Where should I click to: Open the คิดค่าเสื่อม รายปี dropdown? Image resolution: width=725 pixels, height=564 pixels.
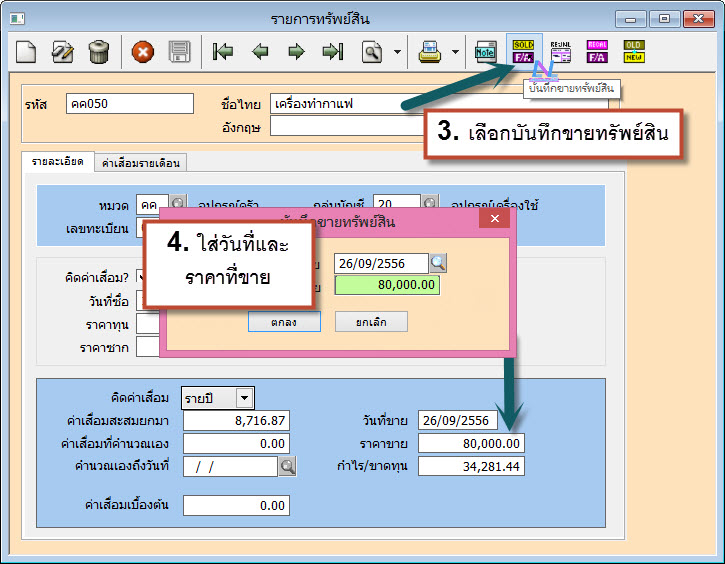coord(245,398)
